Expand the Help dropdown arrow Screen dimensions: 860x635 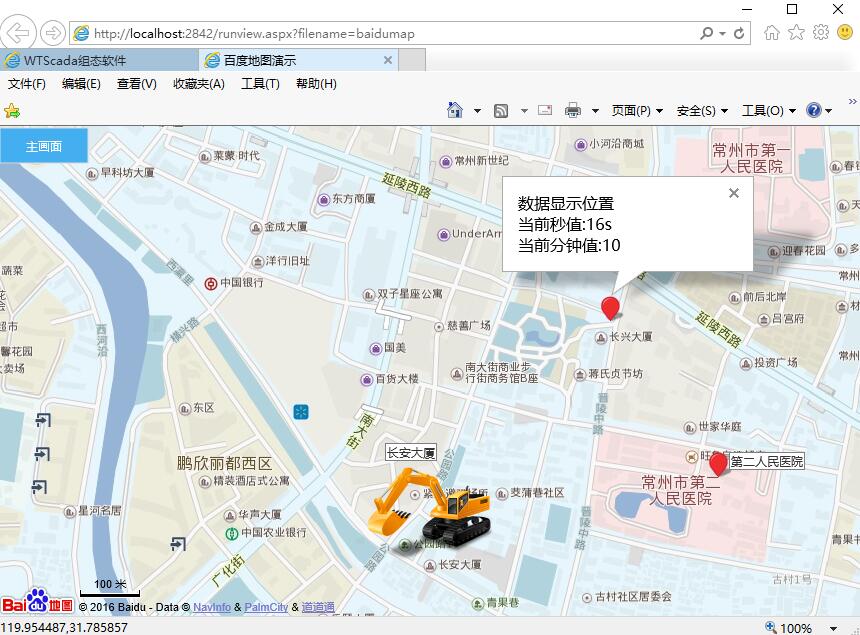pos(828,111)
